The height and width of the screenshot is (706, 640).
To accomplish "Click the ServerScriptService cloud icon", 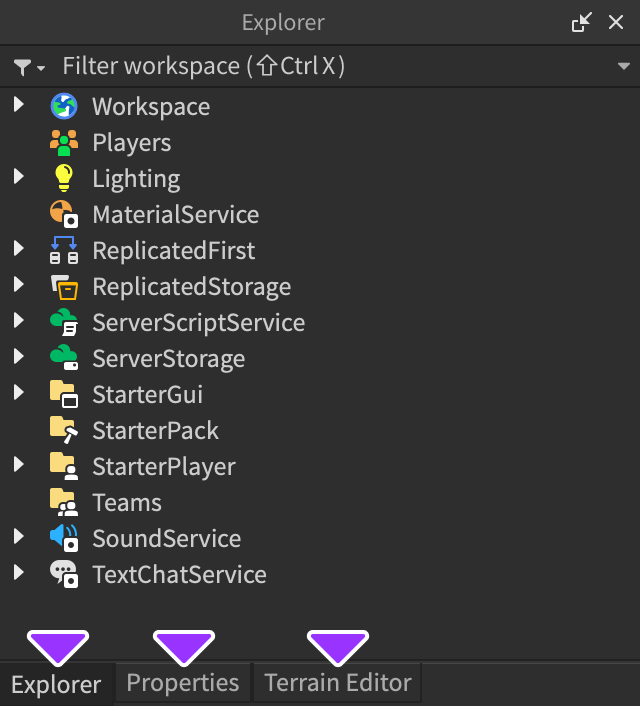I will coord(64,323).
